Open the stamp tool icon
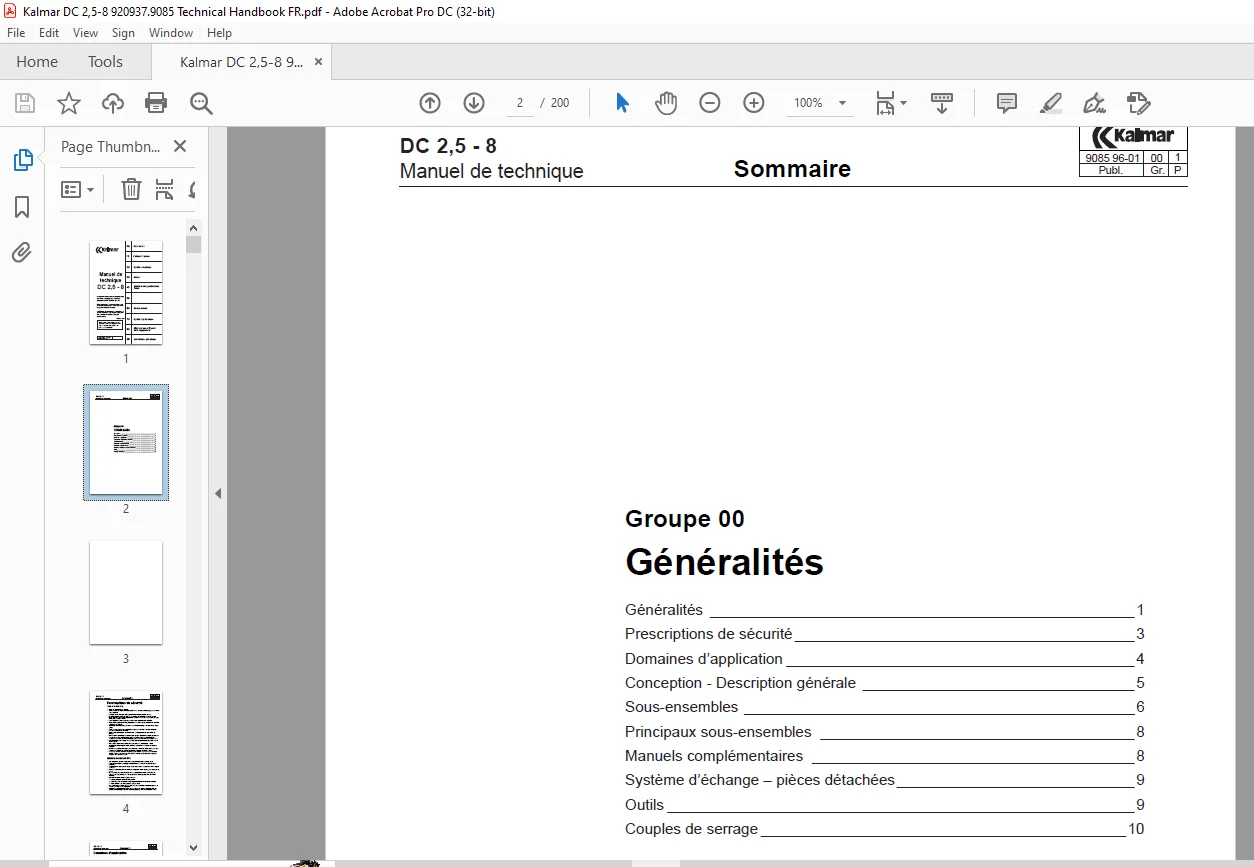The width and height of the screenshot is (1254, 867). 1139,103
